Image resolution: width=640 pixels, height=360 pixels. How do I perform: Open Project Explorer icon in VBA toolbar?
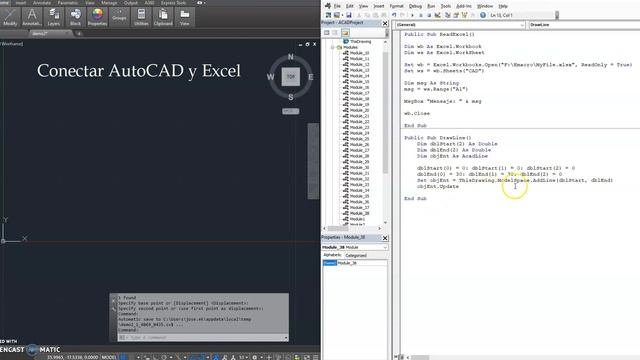click(x=448, y=15)
